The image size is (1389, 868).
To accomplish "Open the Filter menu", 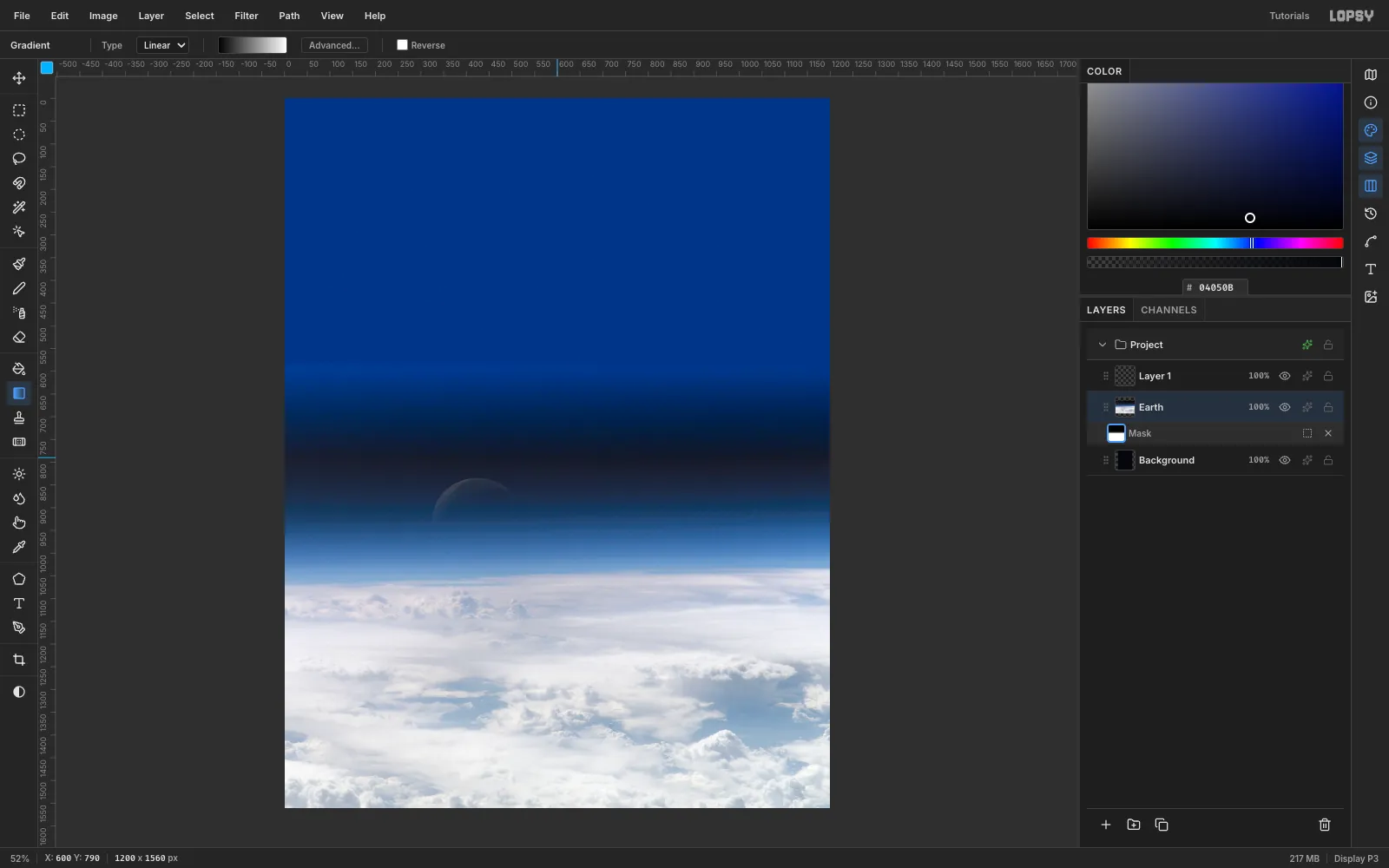I will (x=247, y=16).
